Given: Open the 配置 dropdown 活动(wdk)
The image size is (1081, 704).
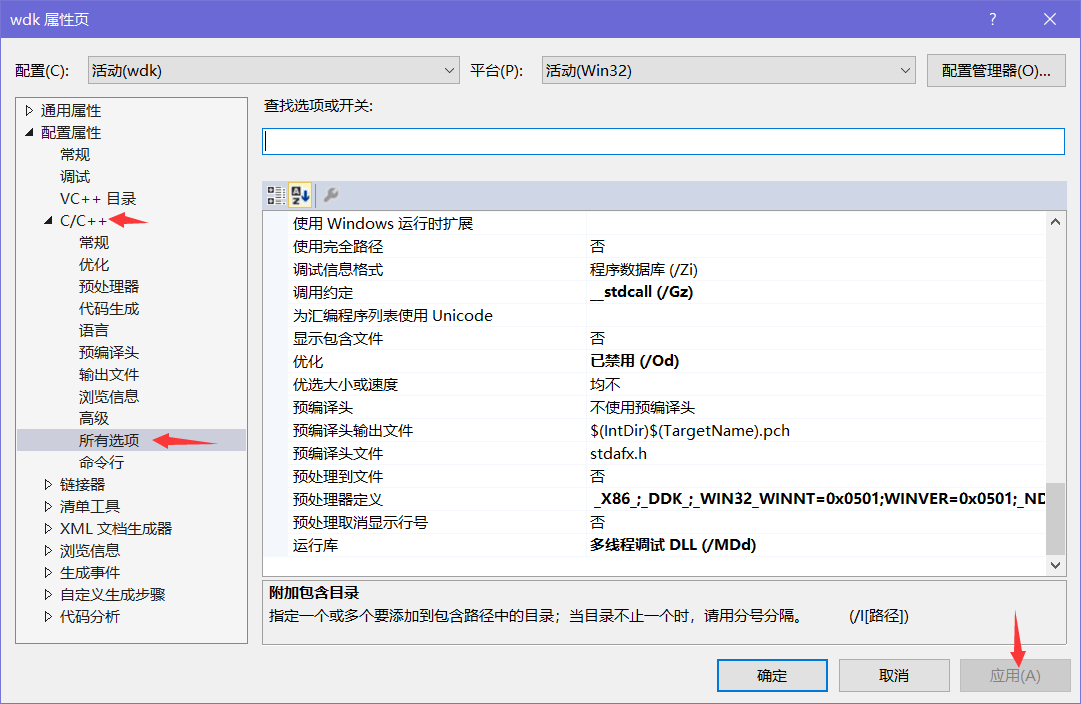Looking at the screenshot, I should (x=274, y=70).
